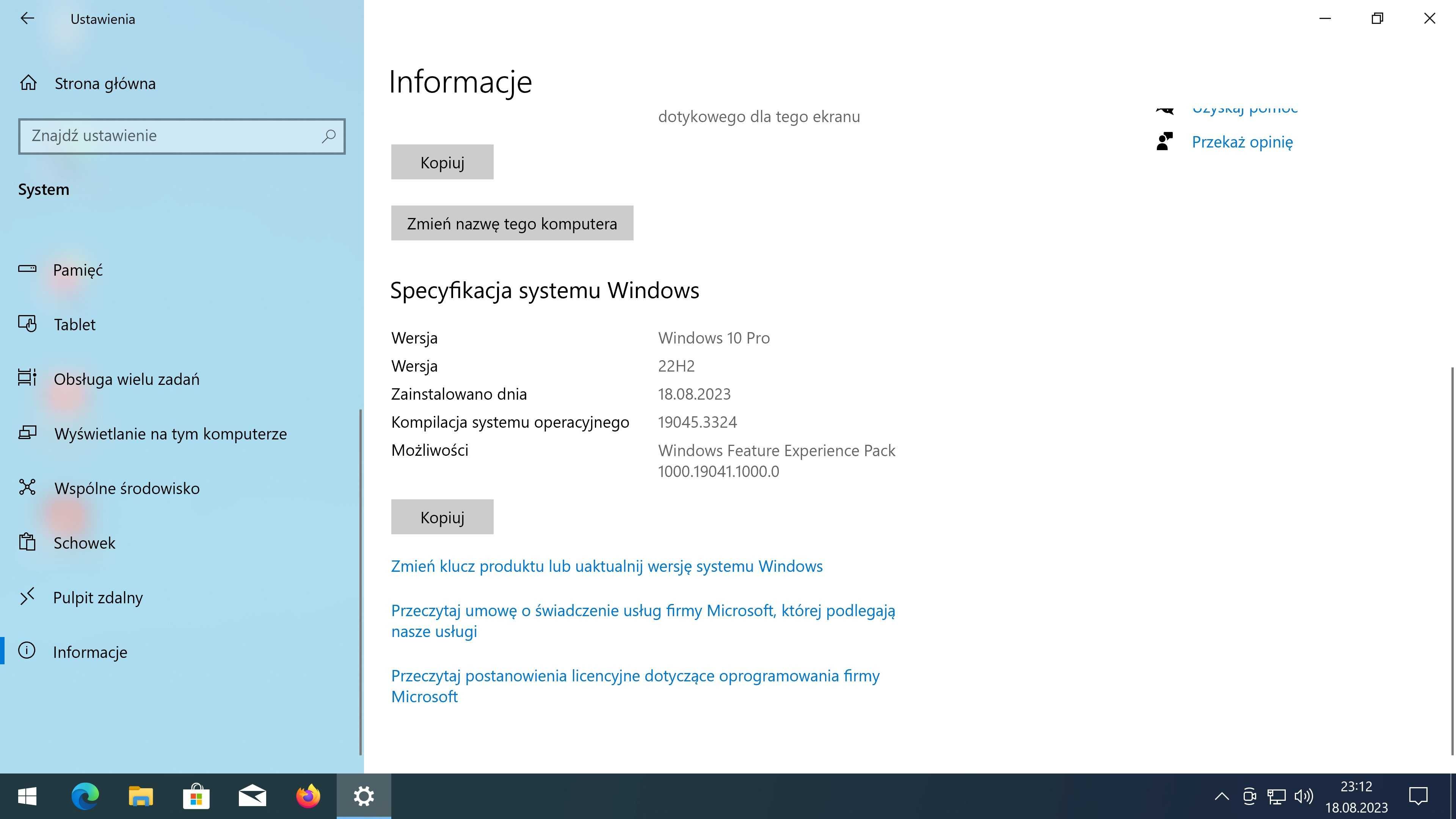This screenshot has height=819, width=1456.
Task: Open File Explorer from taskbar
Action: click(140, 796)
